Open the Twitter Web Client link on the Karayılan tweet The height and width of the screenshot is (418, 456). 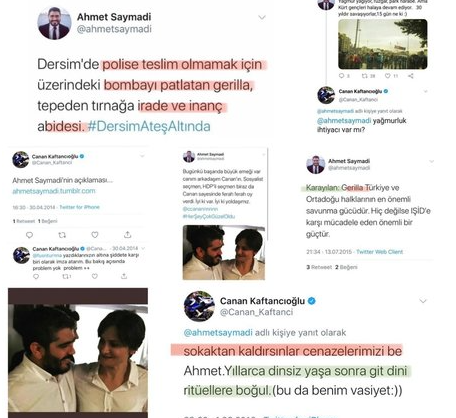(380, 252)
